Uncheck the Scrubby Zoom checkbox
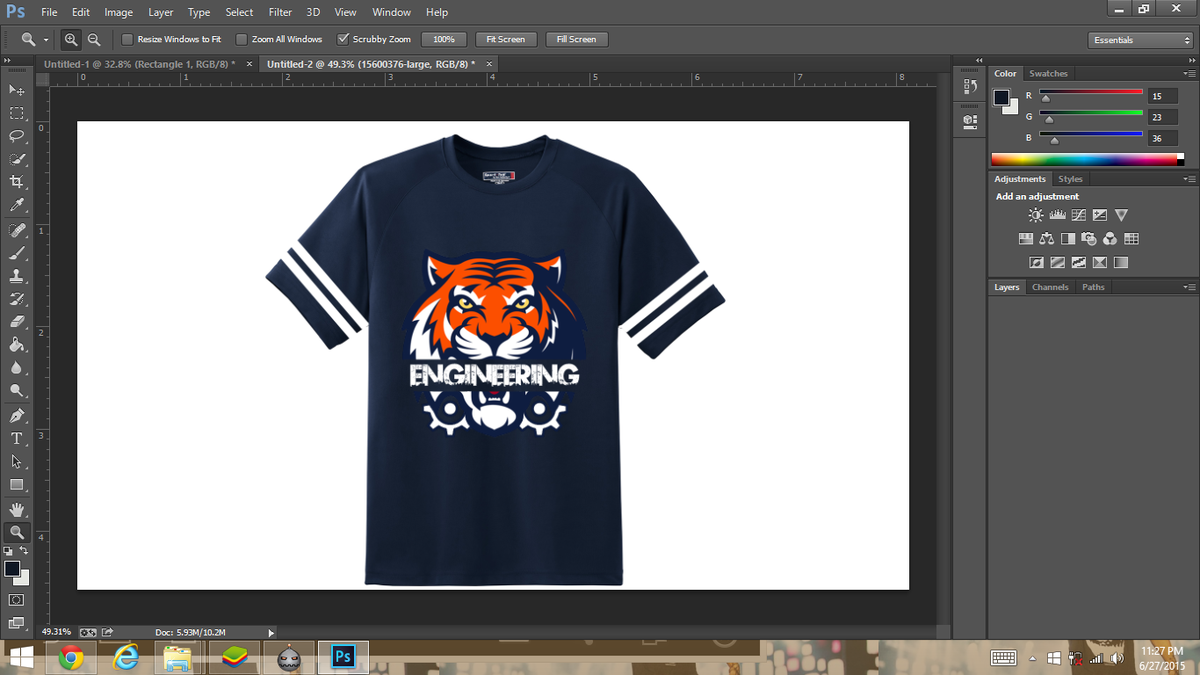This screenshot has height=675, width=1200. pos(343,39)
